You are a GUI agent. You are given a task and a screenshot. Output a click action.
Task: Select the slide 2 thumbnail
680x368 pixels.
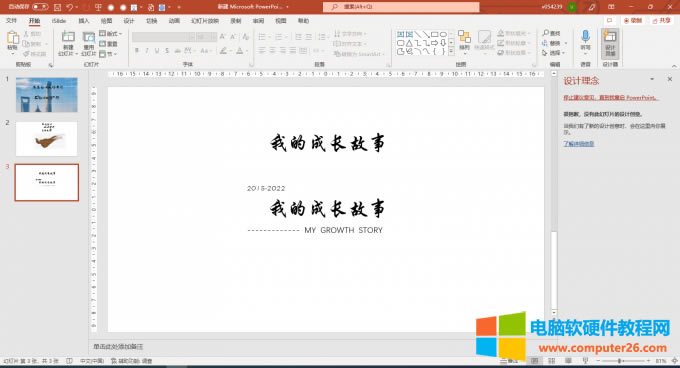[46, 138]
